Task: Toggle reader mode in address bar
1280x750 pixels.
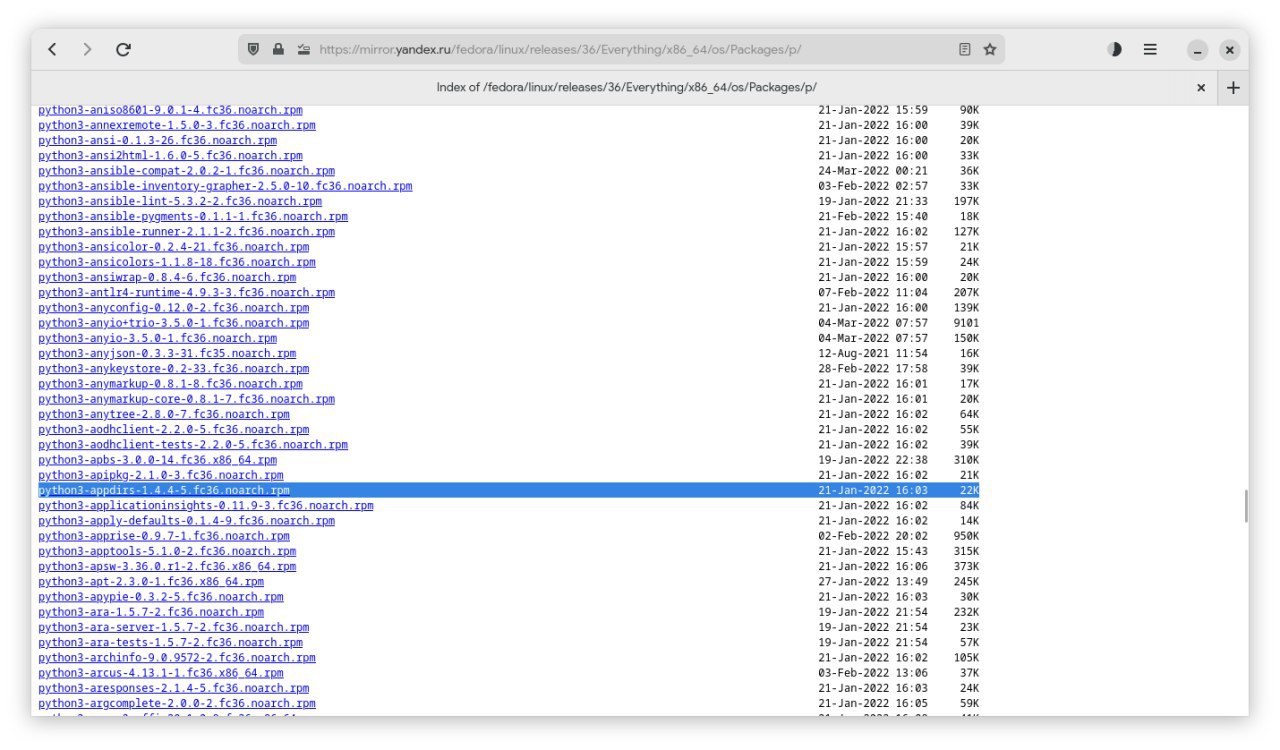Action: click(x=965, y=49)
